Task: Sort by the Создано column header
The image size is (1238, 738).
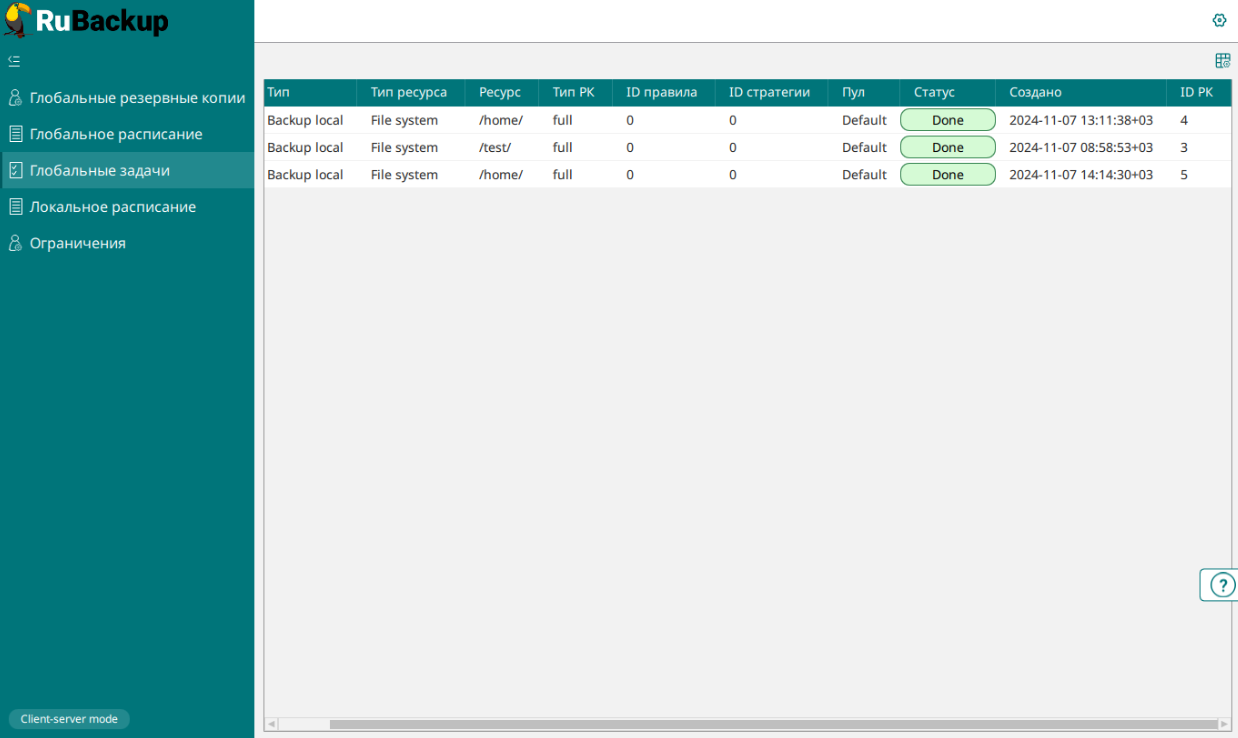Action: pyautogui.click(x=1035, y=92)
